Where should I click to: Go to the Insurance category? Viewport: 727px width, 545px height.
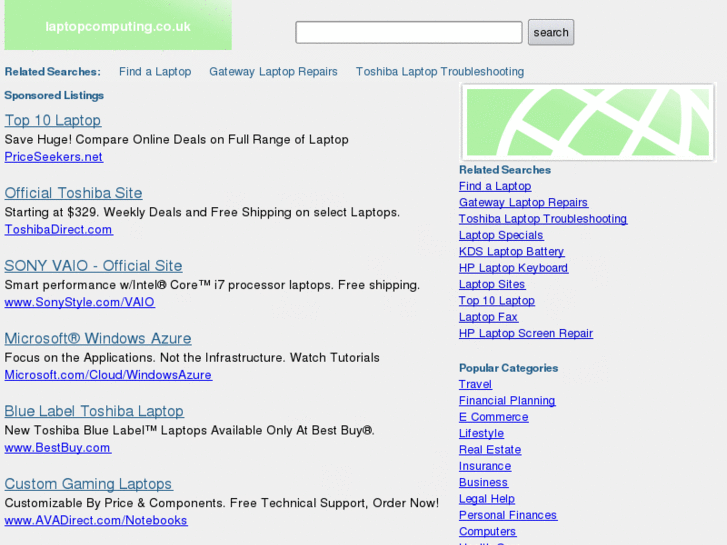tap(485, 466)
